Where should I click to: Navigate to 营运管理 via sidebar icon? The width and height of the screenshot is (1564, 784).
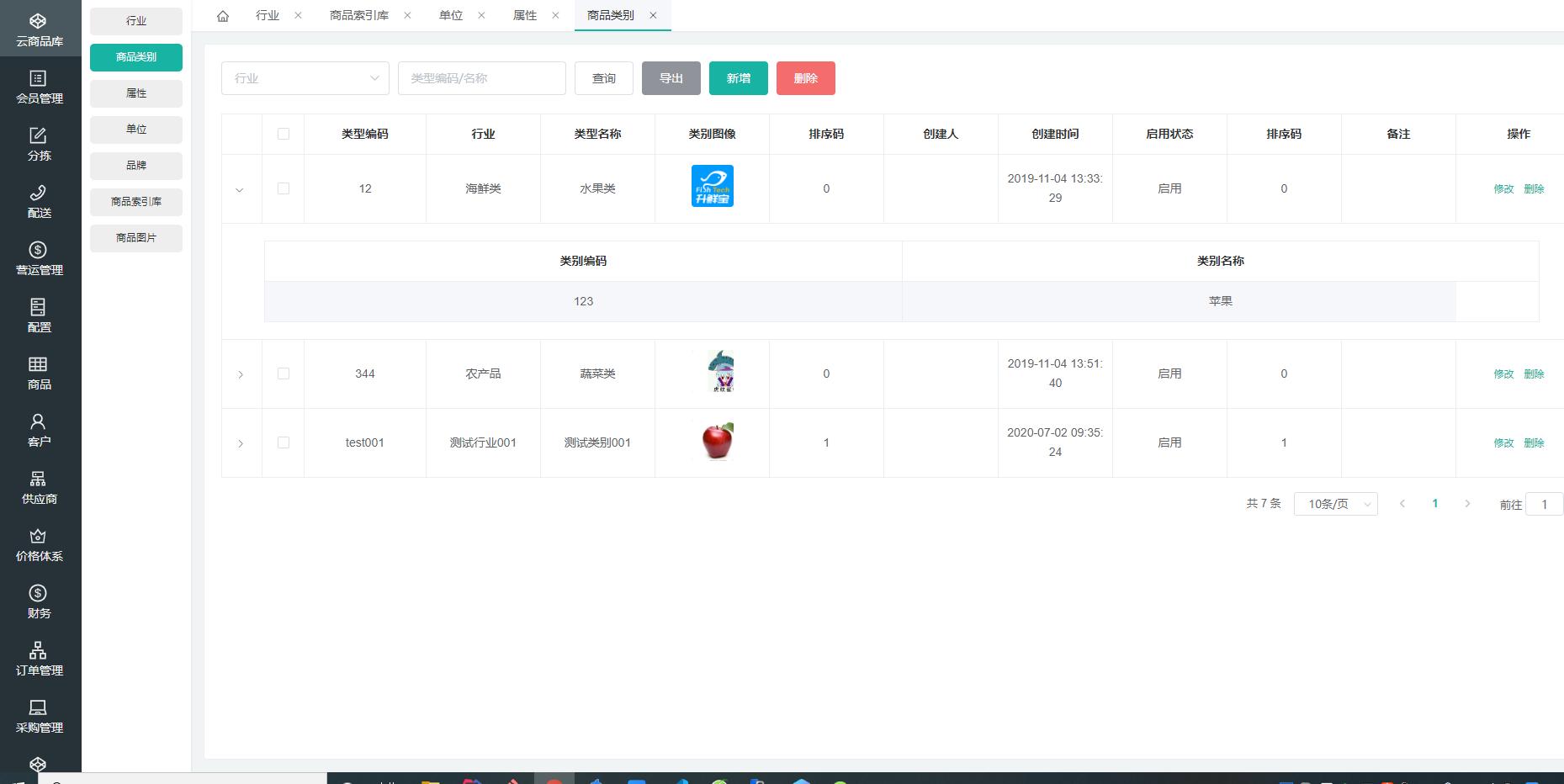38,257
